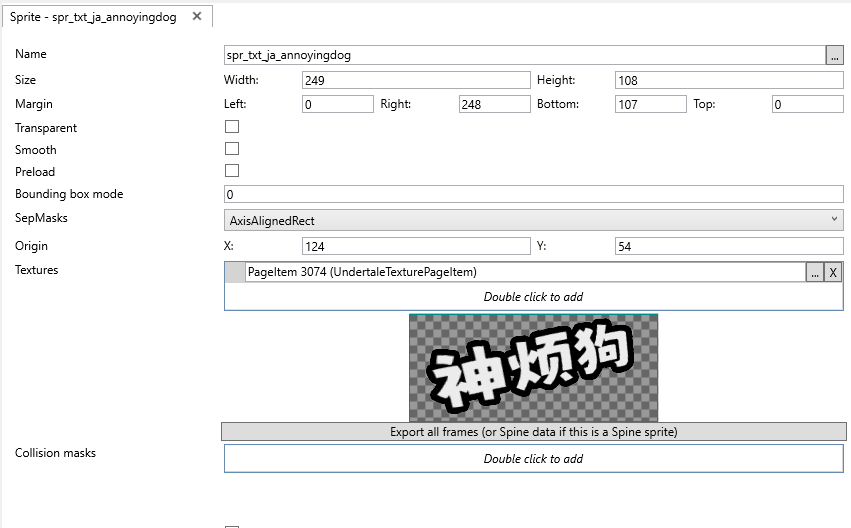Screen dimensions: 851x528
Task: Export all frames of the sprite
Action: pos(534,432)
